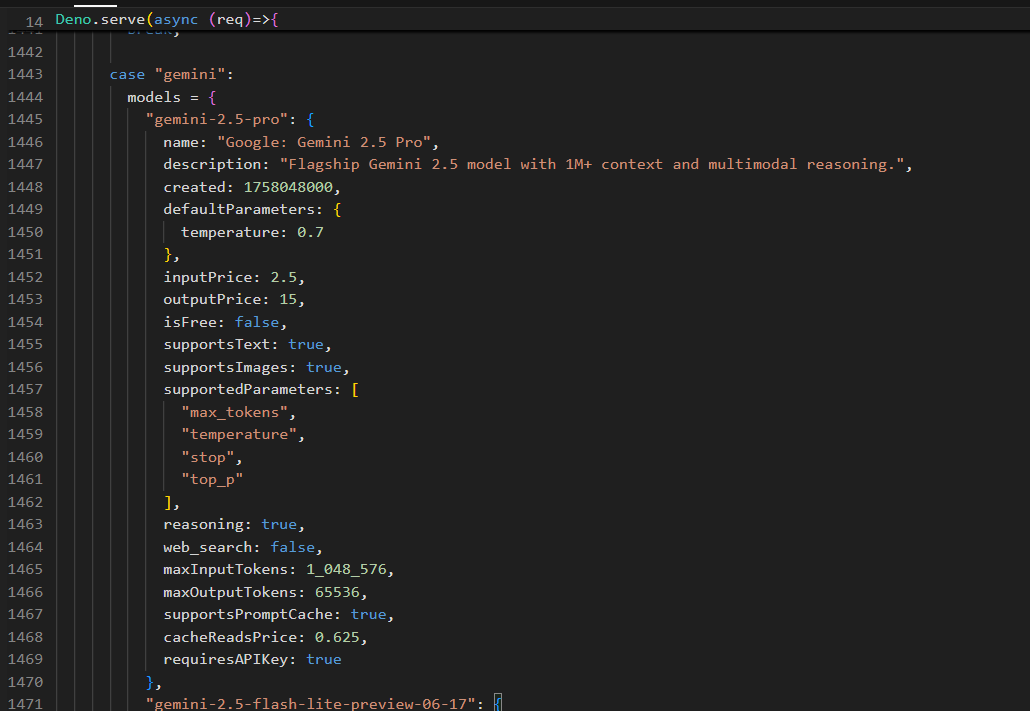1030x711 pixels.
Task: Click the isFree property key
Action: 190,322
